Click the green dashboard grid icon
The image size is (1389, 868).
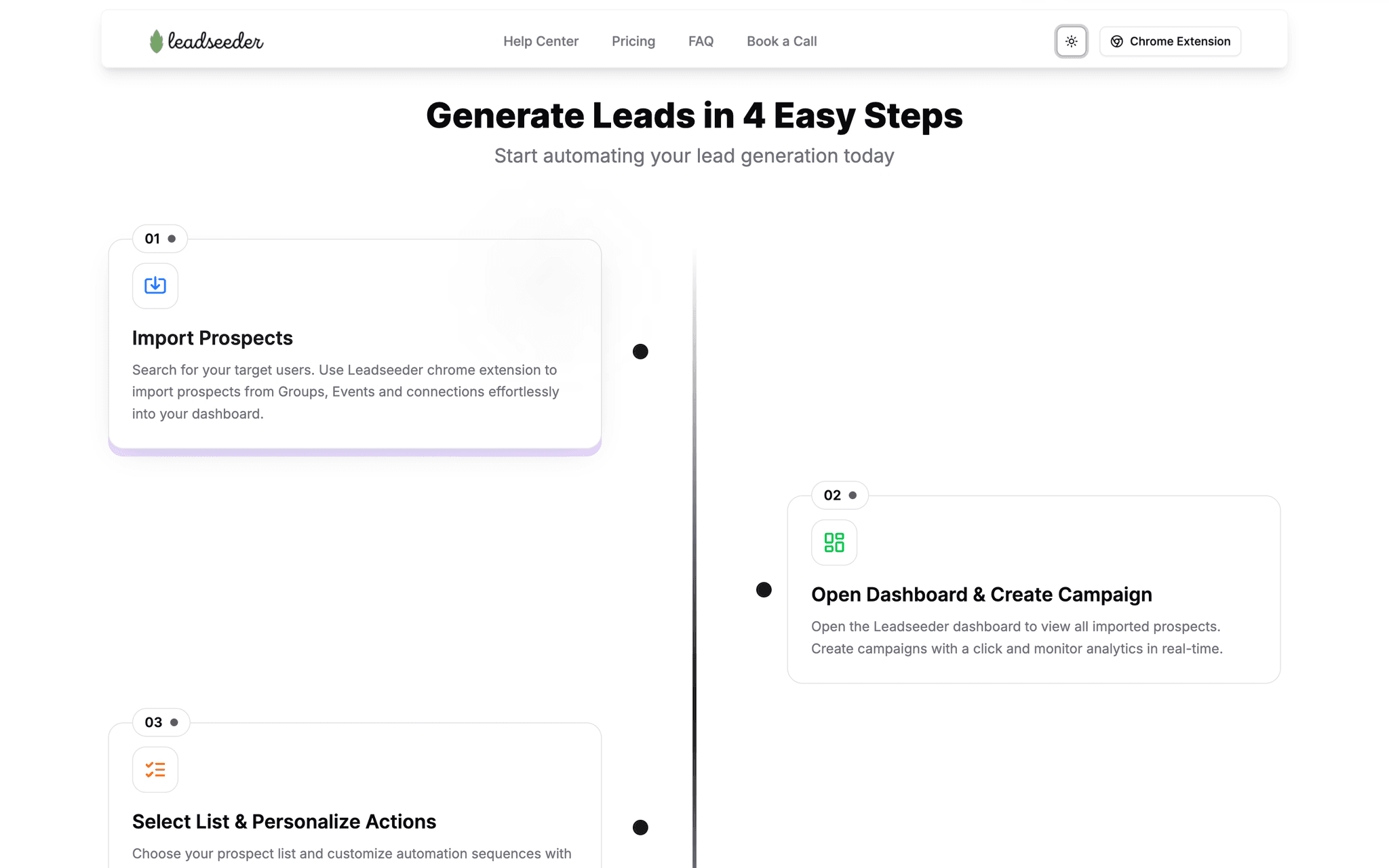(x=834, y=542)
